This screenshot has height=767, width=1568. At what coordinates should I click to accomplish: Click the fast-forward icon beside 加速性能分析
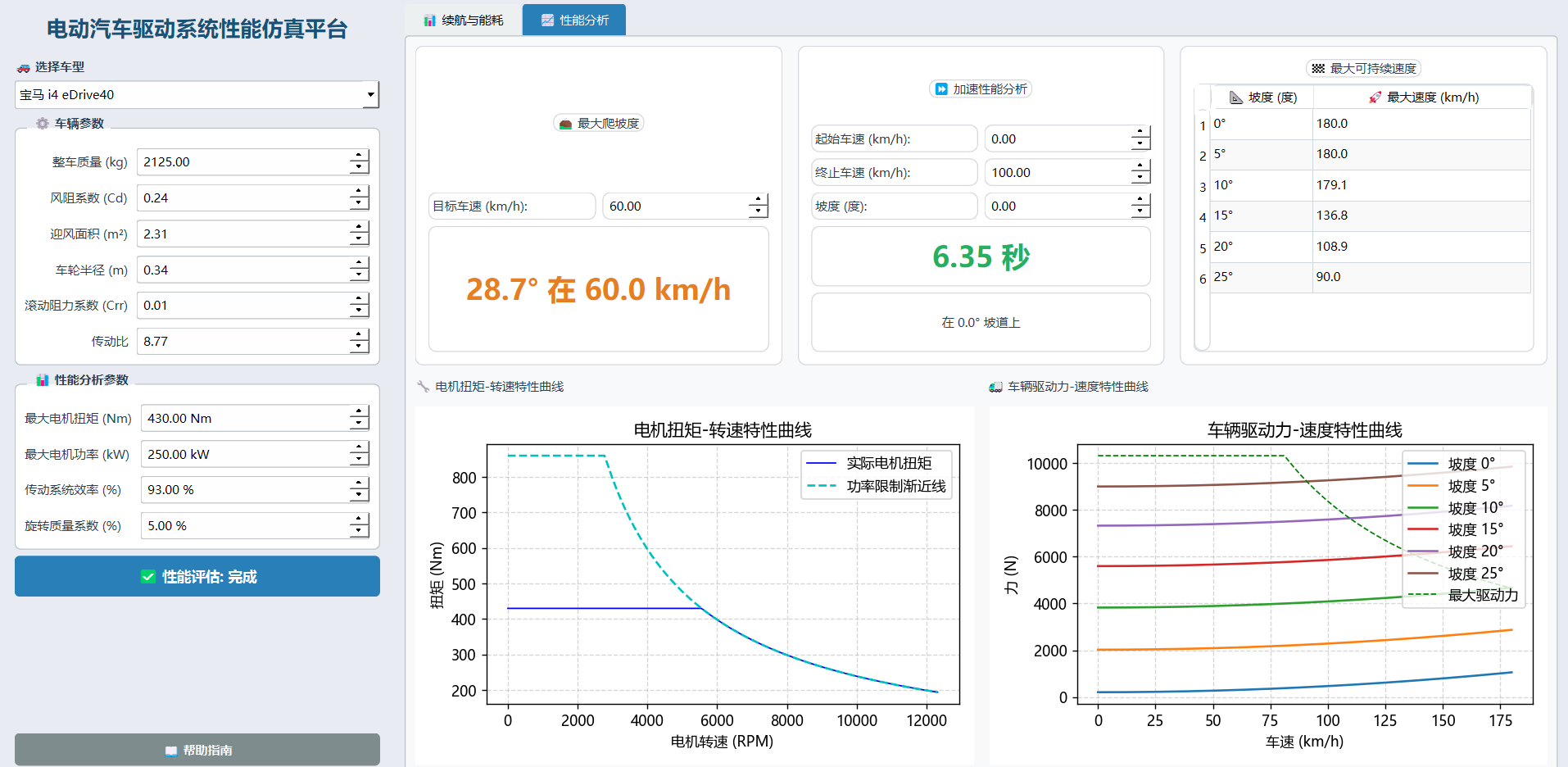pos(942,89)
